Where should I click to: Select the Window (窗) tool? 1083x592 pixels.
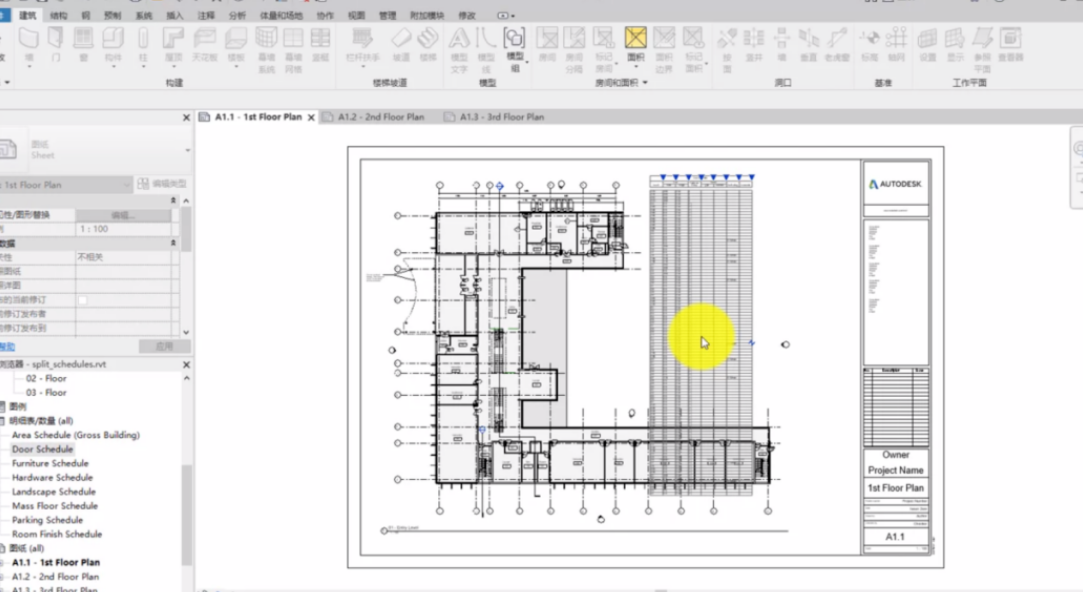coord(84,45)
